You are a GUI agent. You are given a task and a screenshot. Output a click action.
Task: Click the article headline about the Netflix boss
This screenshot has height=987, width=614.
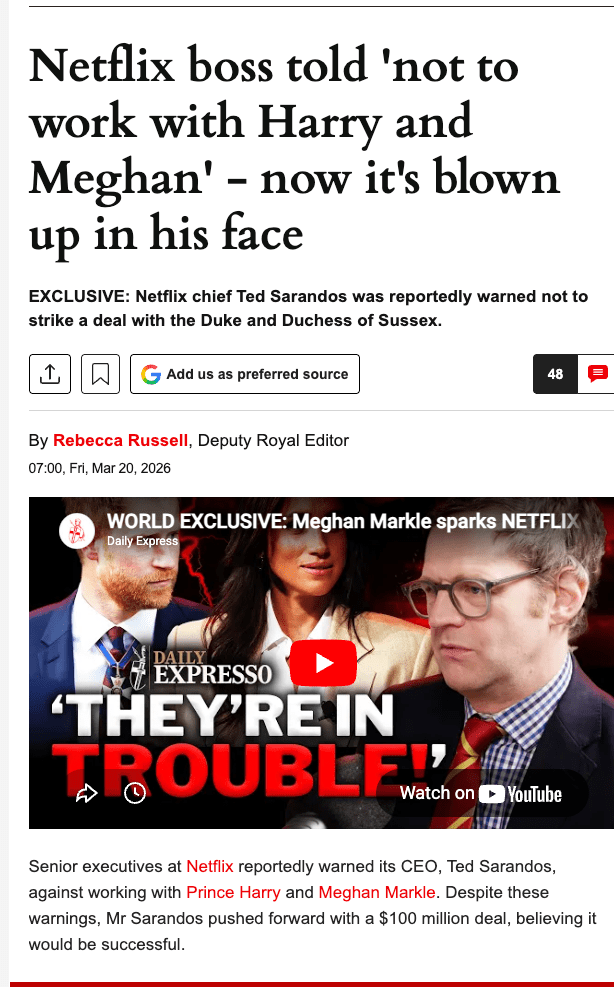294,150
